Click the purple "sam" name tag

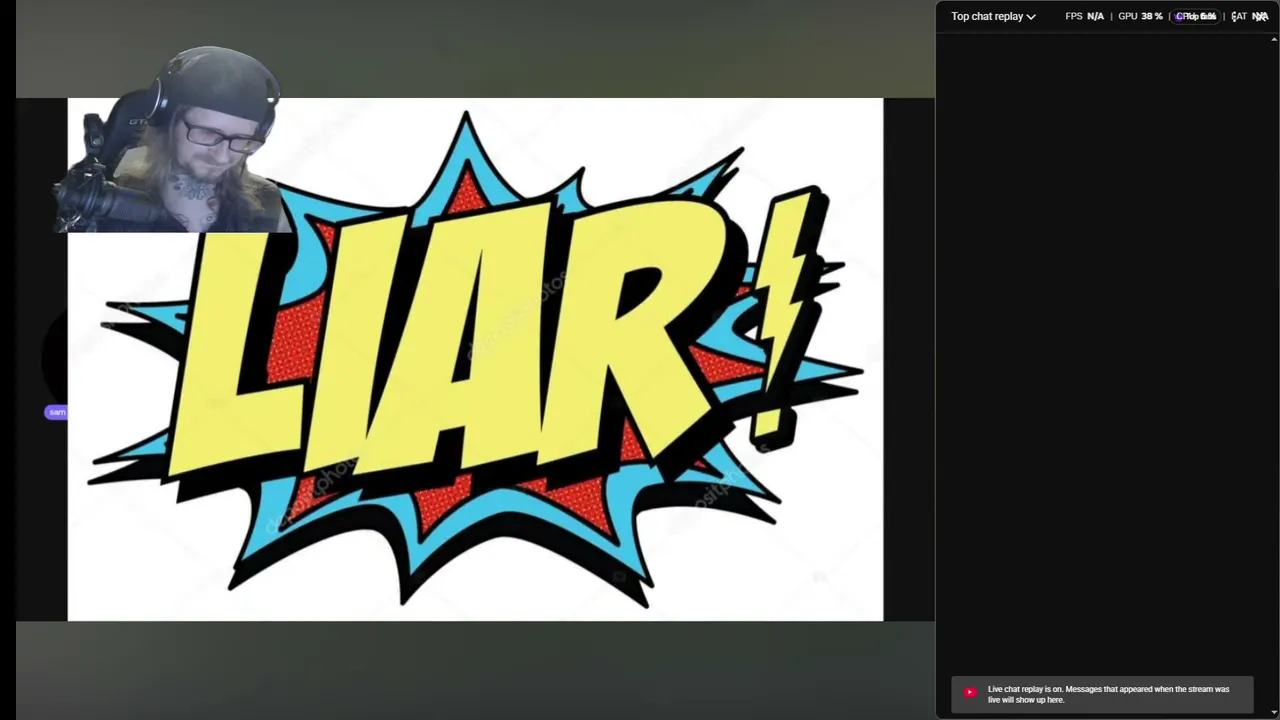click(56, 412)
